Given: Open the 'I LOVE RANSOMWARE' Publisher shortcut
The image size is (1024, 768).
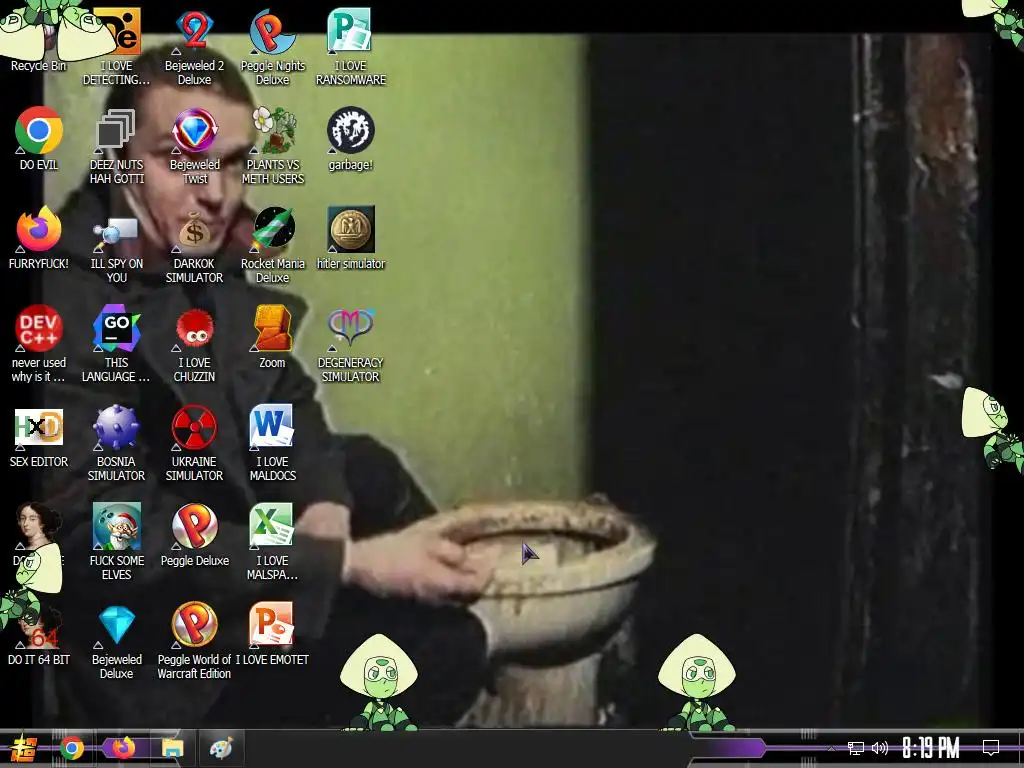Looking at the screenshot, I should tap(351, 47).
